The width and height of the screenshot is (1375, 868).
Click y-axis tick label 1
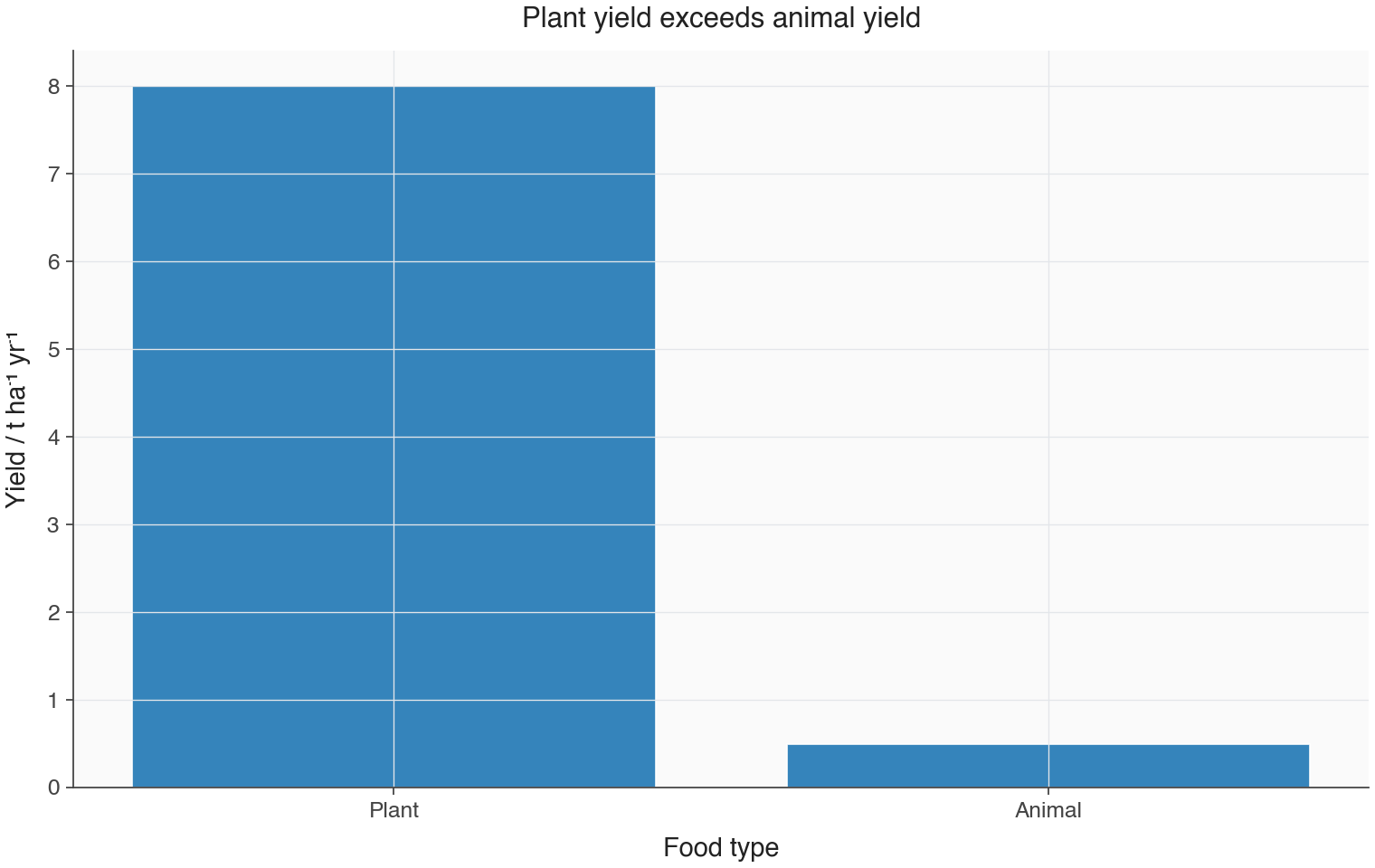54,701
